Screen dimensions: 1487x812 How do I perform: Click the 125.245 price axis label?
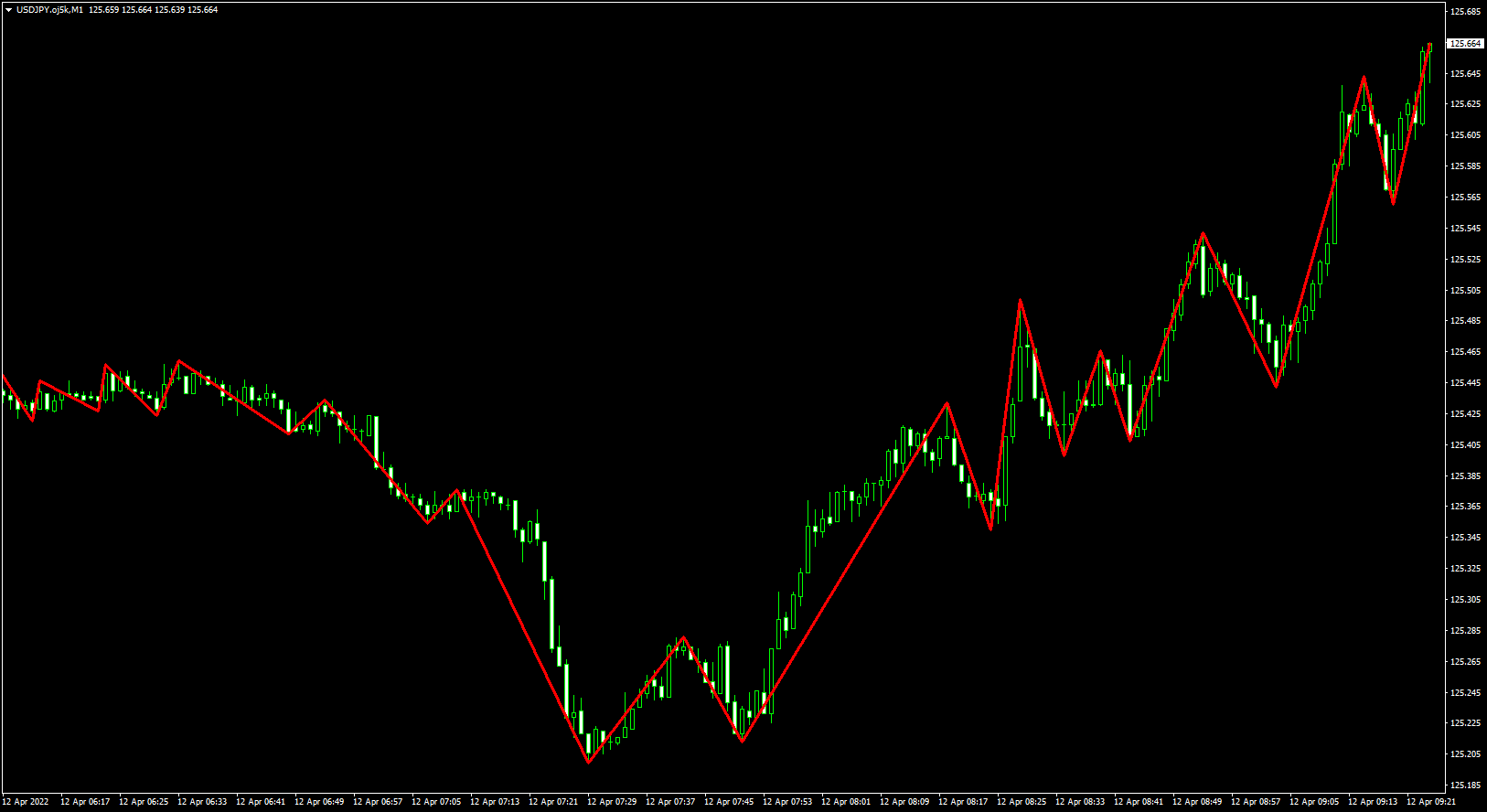[1466, 693]
